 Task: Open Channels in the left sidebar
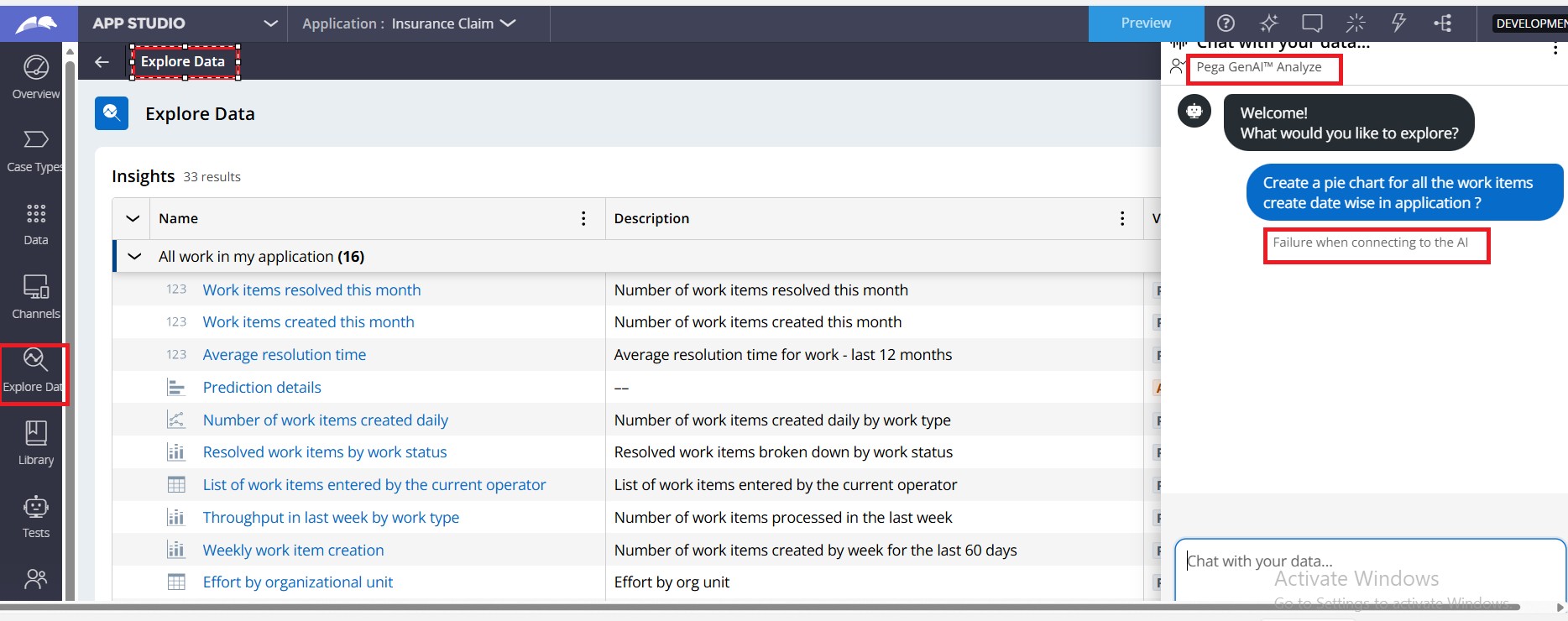pyautogui.click(x=35, y=297)
